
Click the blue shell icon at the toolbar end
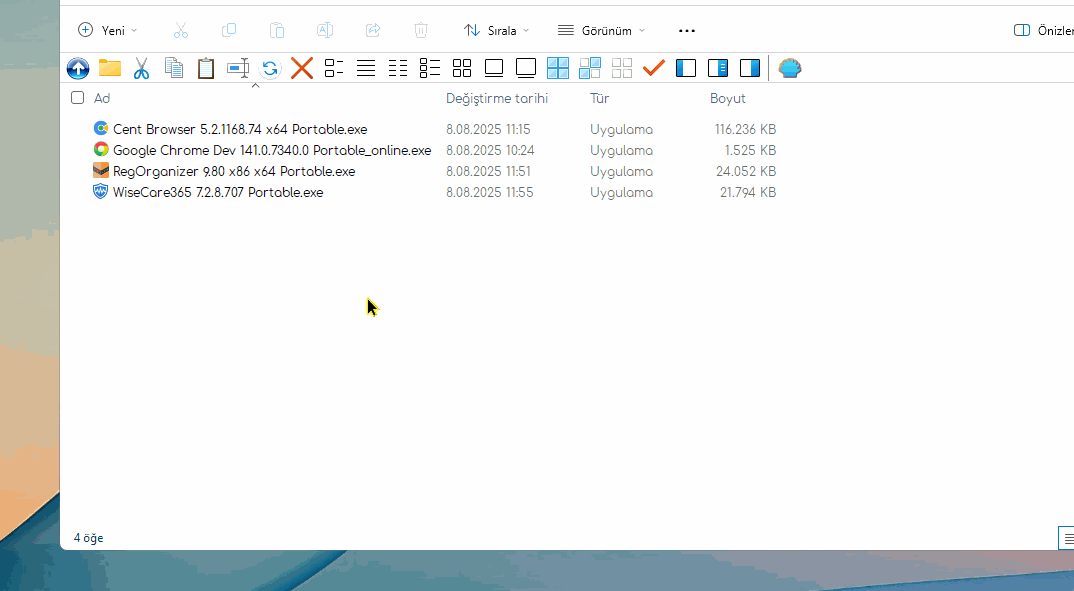(790, 68)
